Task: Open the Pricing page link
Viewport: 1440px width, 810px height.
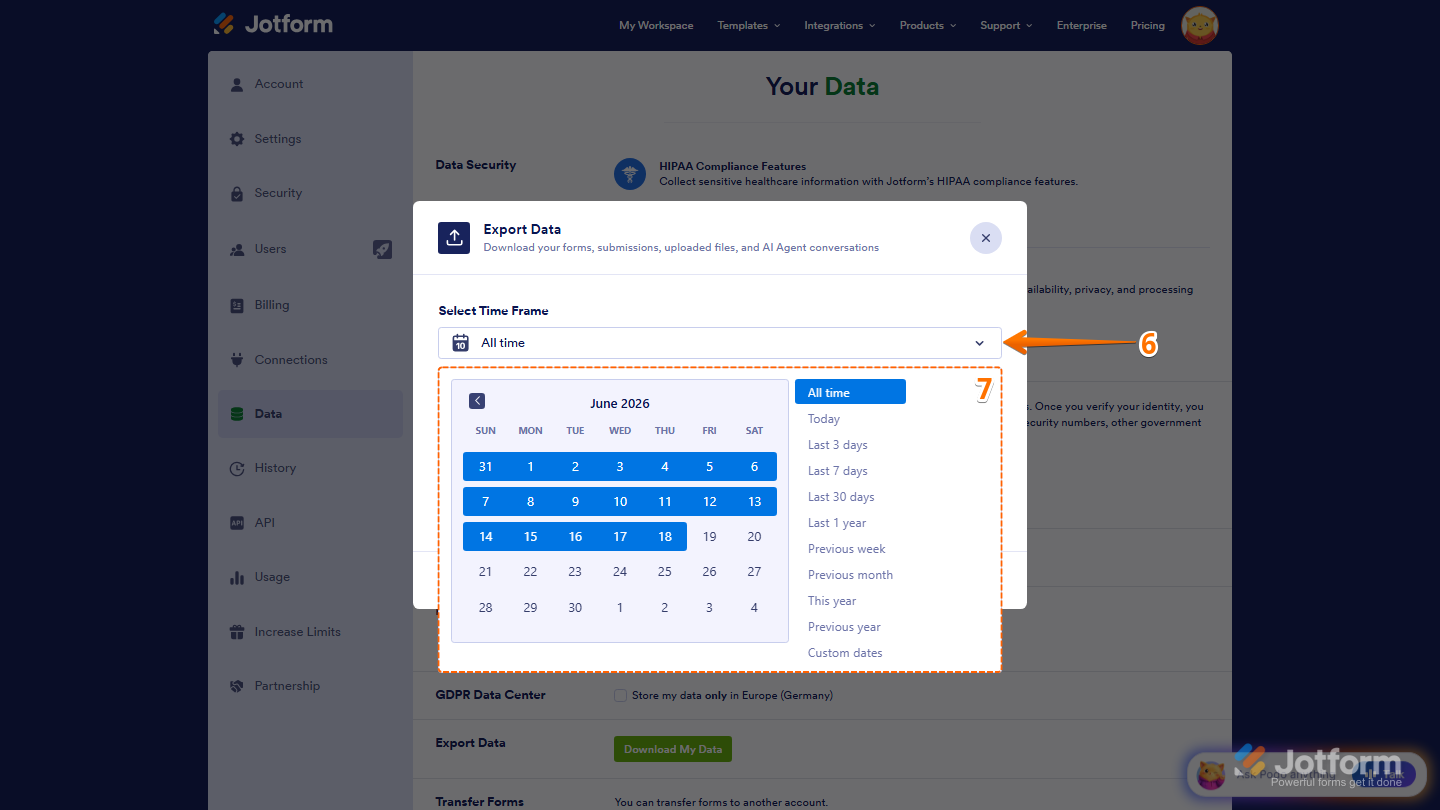Action: (x=1148, y=25)
